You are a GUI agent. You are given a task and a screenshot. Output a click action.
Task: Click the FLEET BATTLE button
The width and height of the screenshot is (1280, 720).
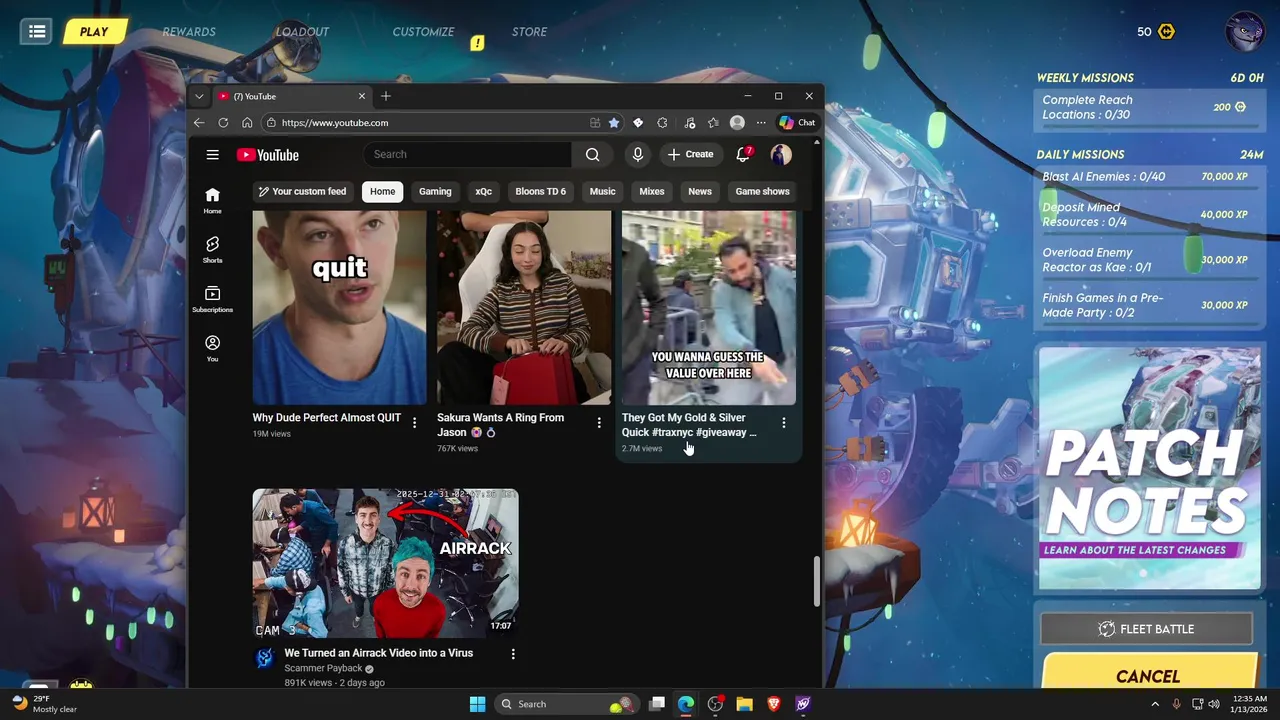(1146, 629)
